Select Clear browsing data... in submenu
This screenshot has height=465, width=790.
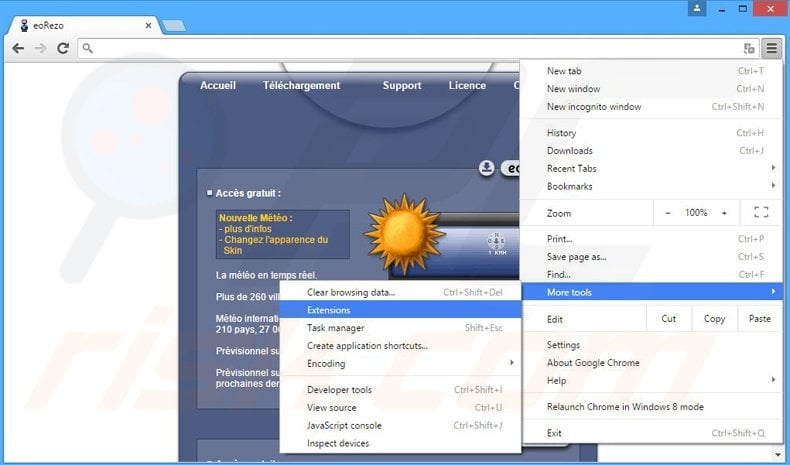pos(401,292)
